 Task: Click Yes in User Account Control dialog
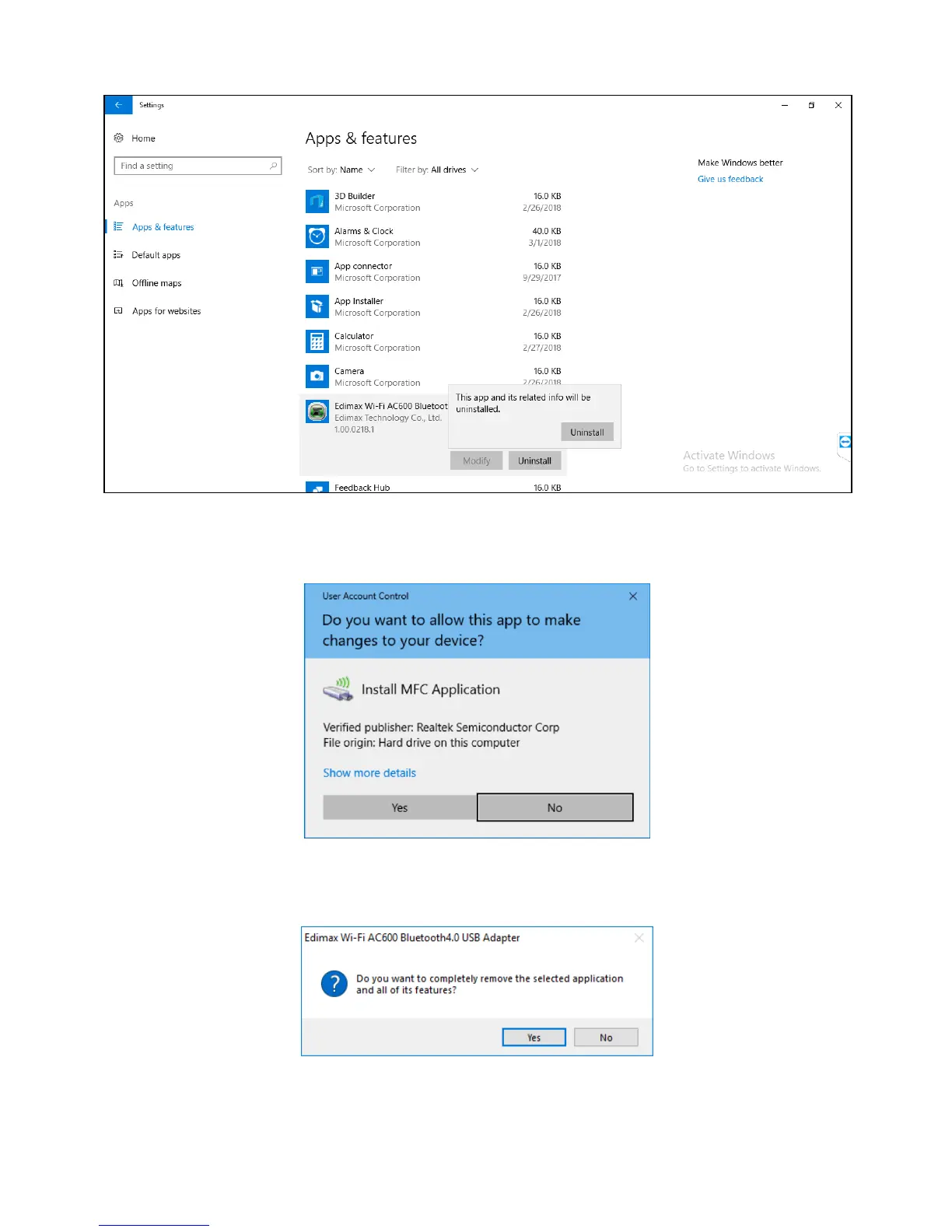(400, 807)
